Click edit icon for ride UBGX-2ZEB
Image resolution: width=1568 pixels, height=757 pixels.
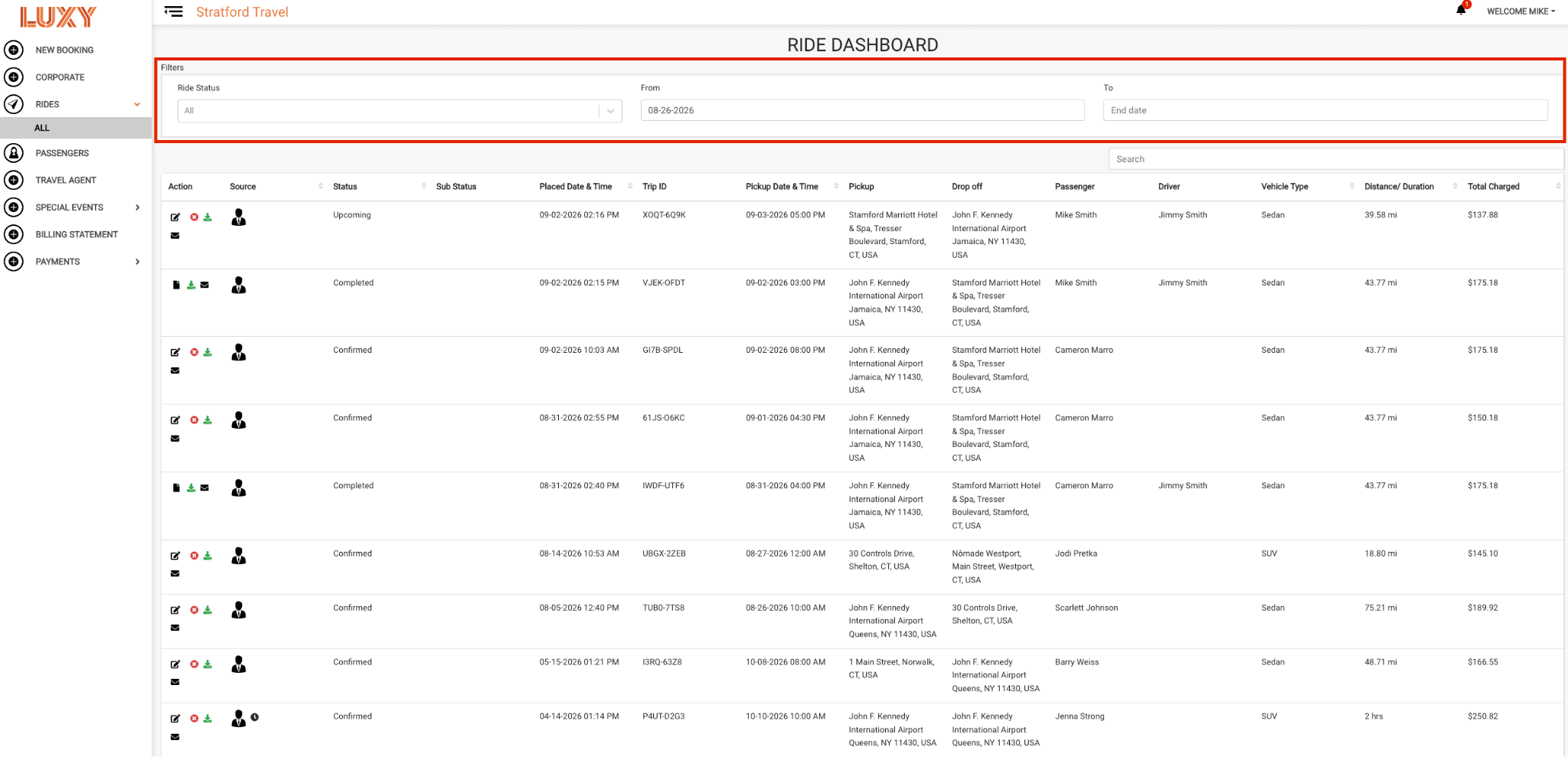[175, 556]
